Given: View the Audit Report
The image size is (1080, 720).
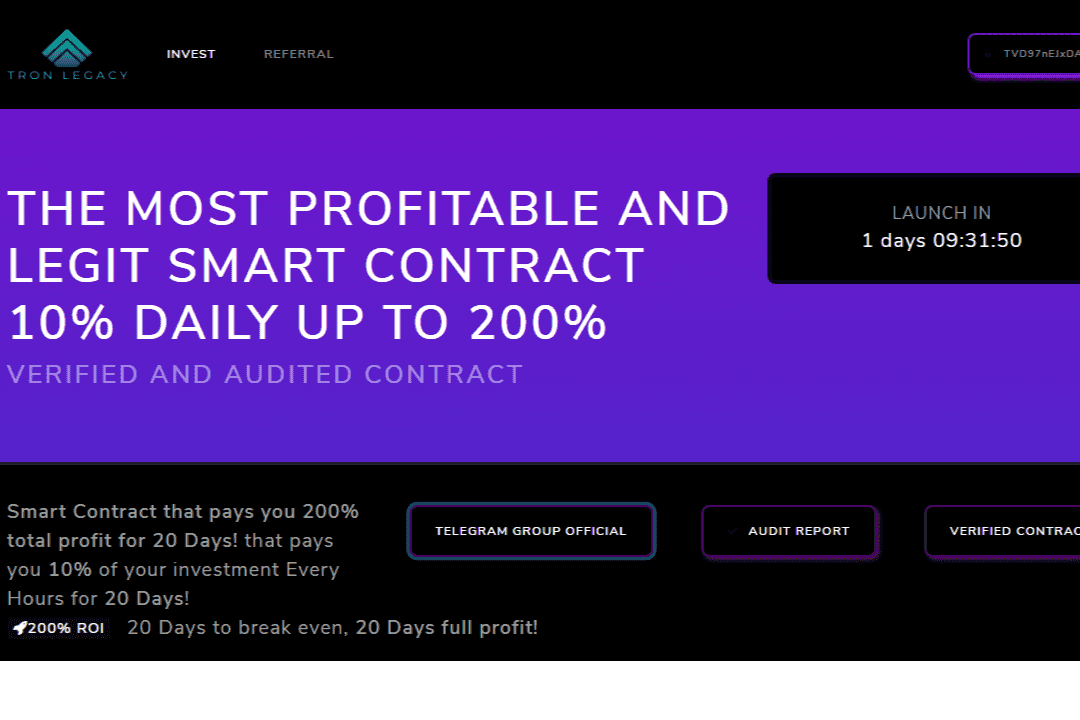Looking at the screenshot, I should 798,531.
